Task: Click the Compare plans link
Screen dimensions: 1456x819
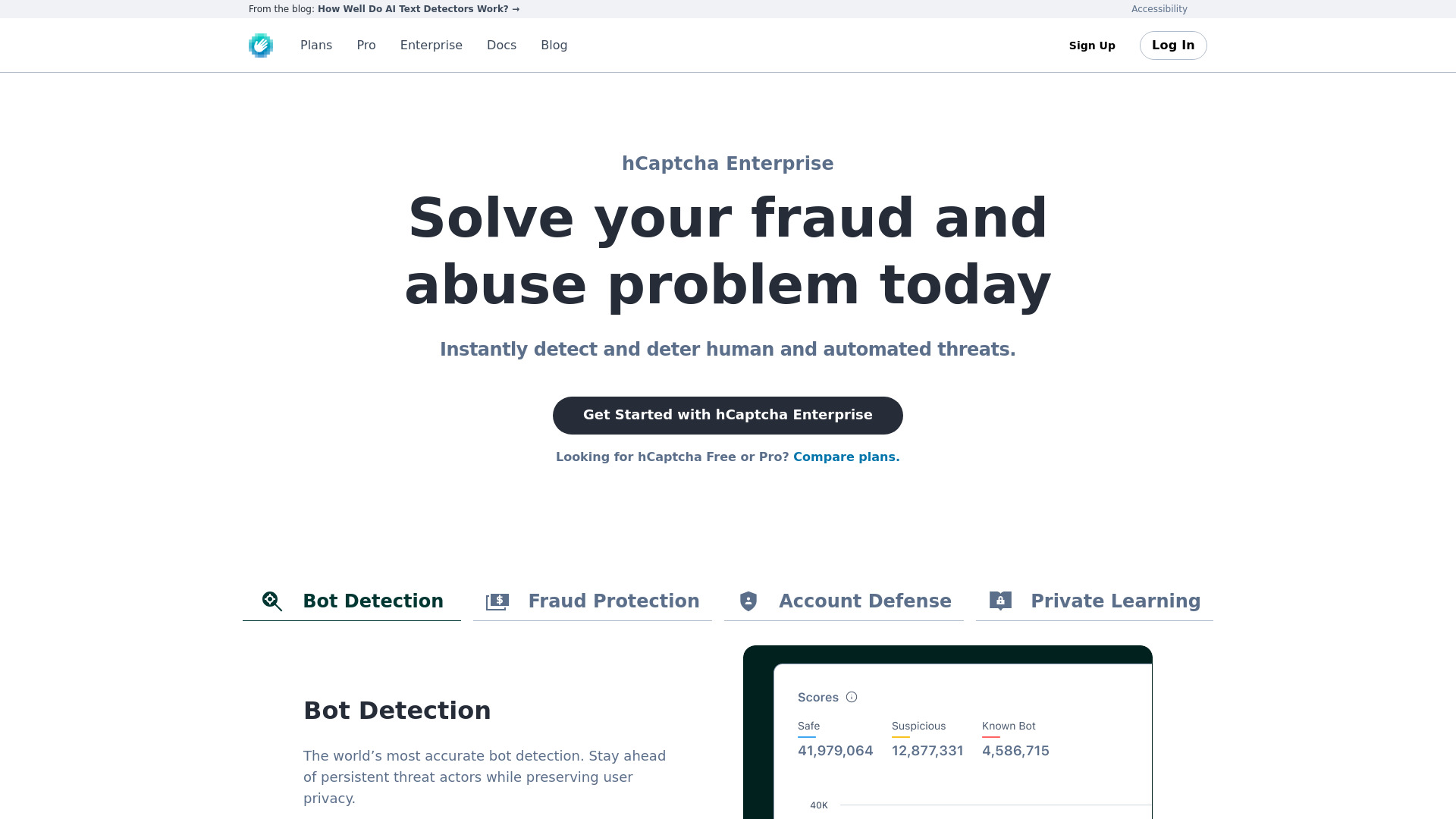Action: (846, 456)
